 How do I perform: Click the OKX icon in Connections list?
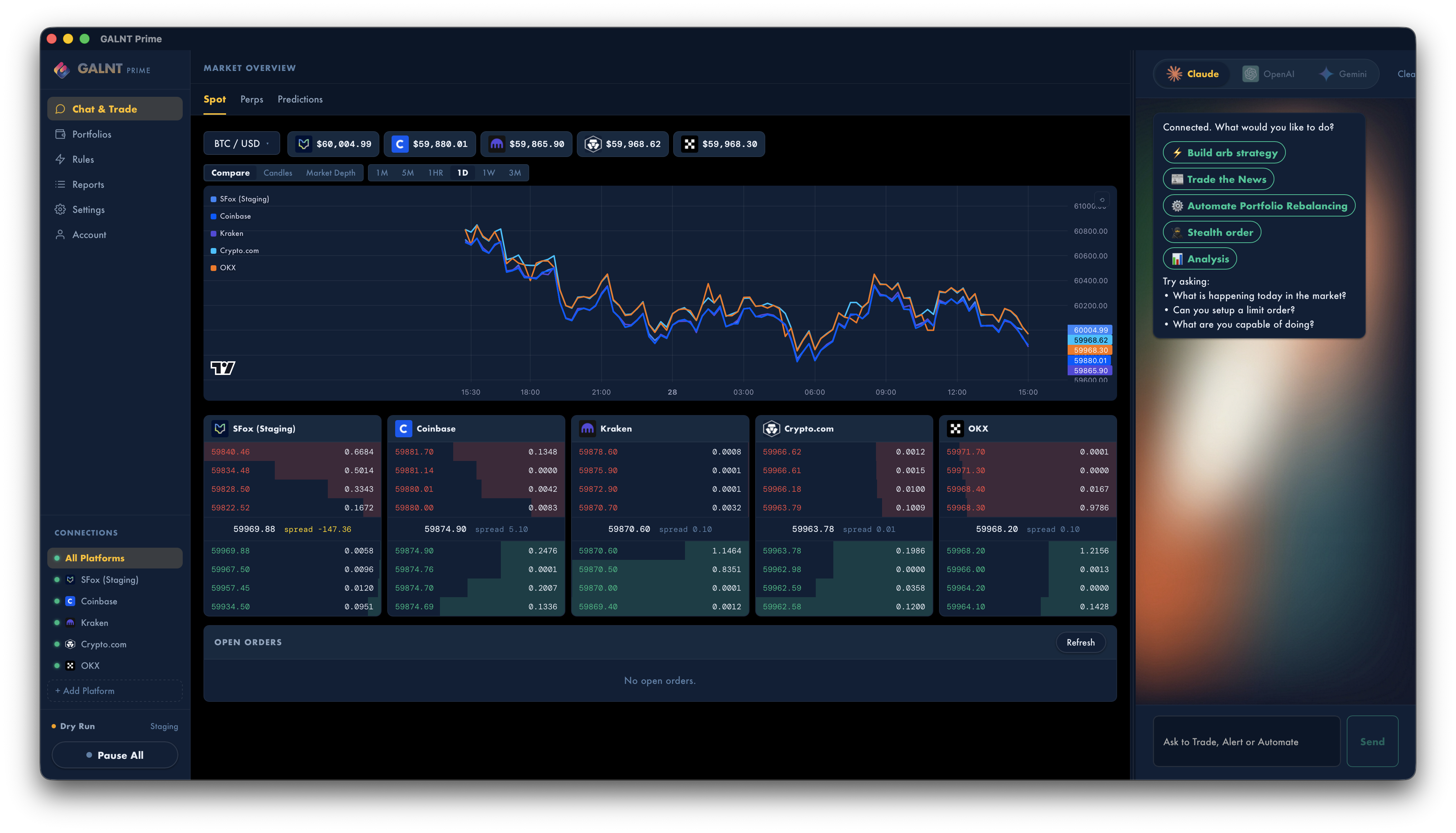[x=70, y=665]
